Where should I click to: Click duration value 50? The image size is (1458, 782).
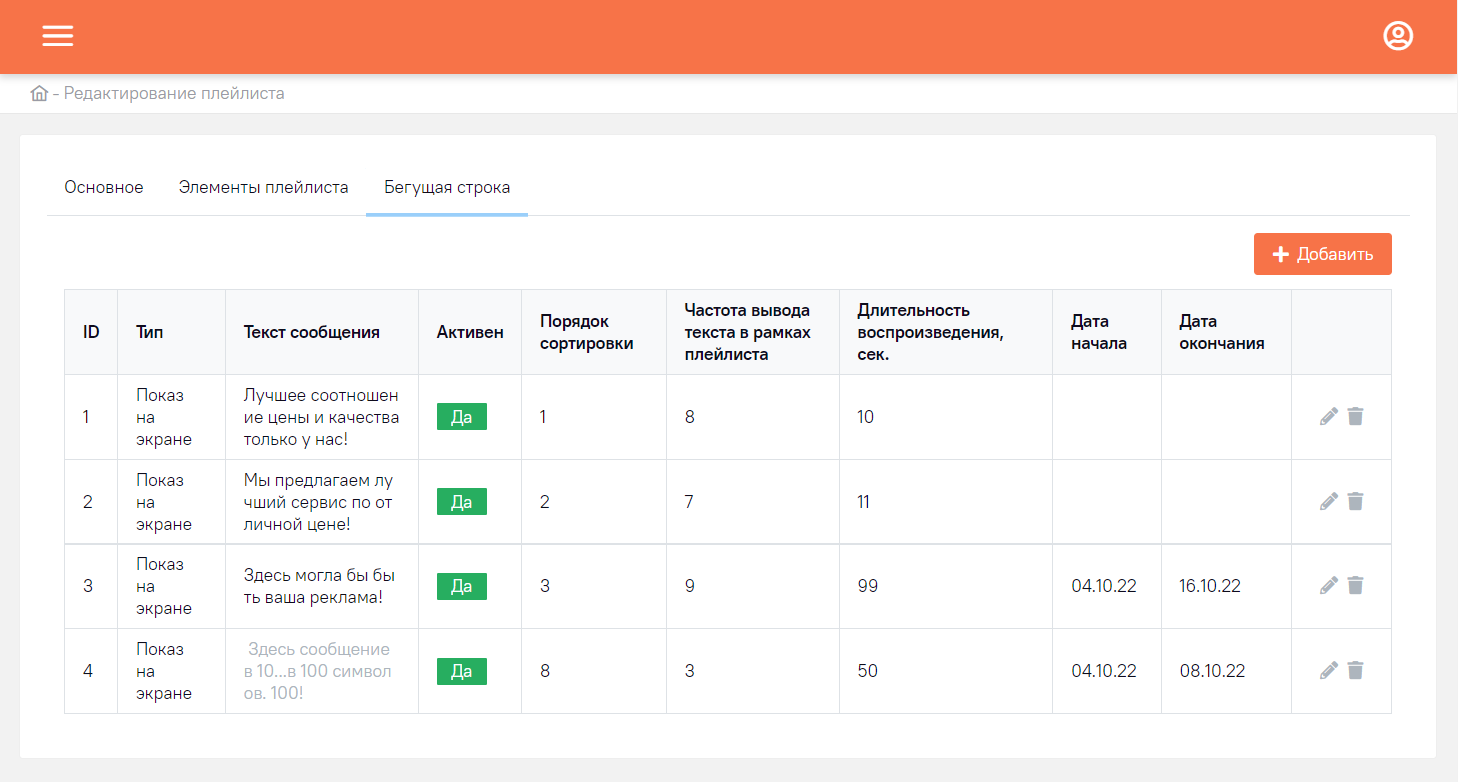coord(868,671)
